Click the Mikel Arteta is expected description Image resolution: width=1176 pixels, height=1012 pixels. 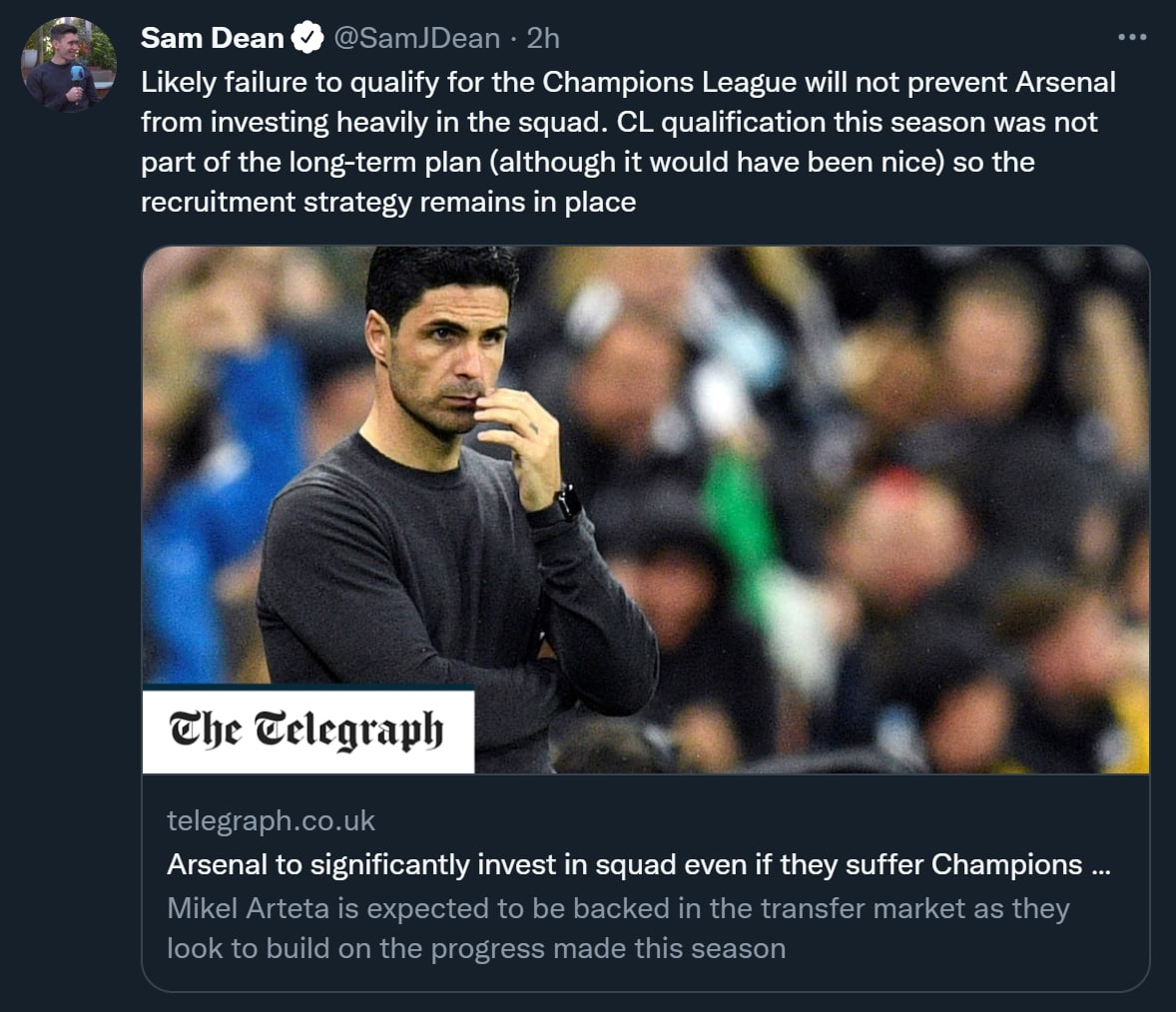618,908
